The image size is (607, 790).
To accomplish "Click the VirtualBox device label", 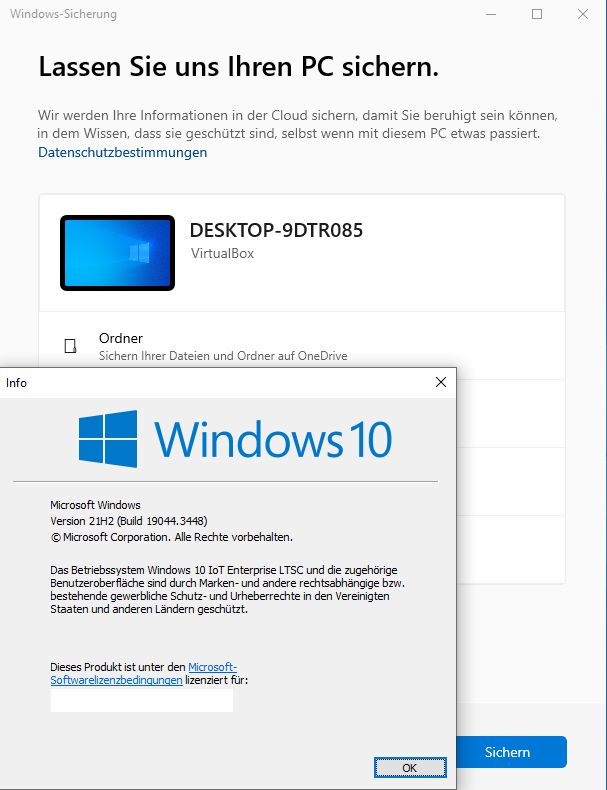I will (x=222, y=253).
